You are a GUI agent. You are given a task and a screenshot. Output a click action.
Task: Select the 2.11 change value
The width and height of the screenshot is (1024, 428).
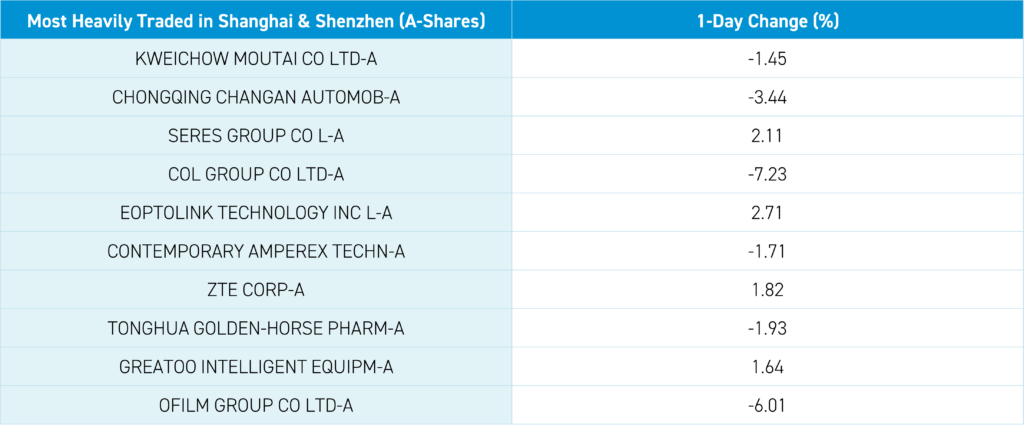click(x=768, y=136)
